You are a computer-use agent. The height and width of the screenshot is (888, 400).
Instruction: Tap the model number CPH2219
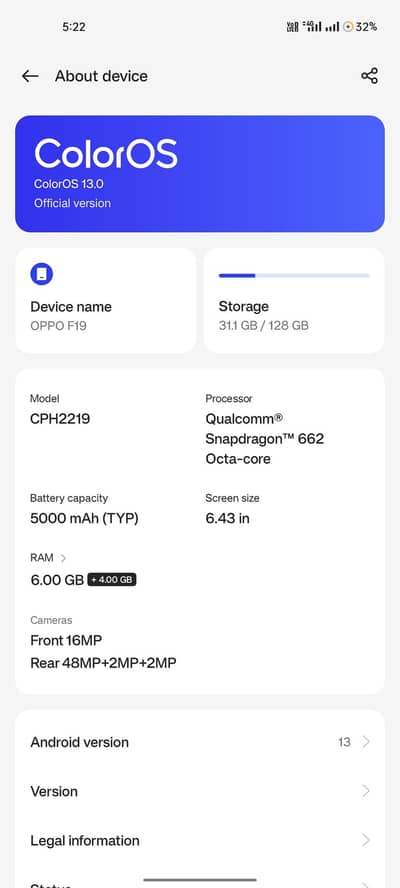[60, 419]
